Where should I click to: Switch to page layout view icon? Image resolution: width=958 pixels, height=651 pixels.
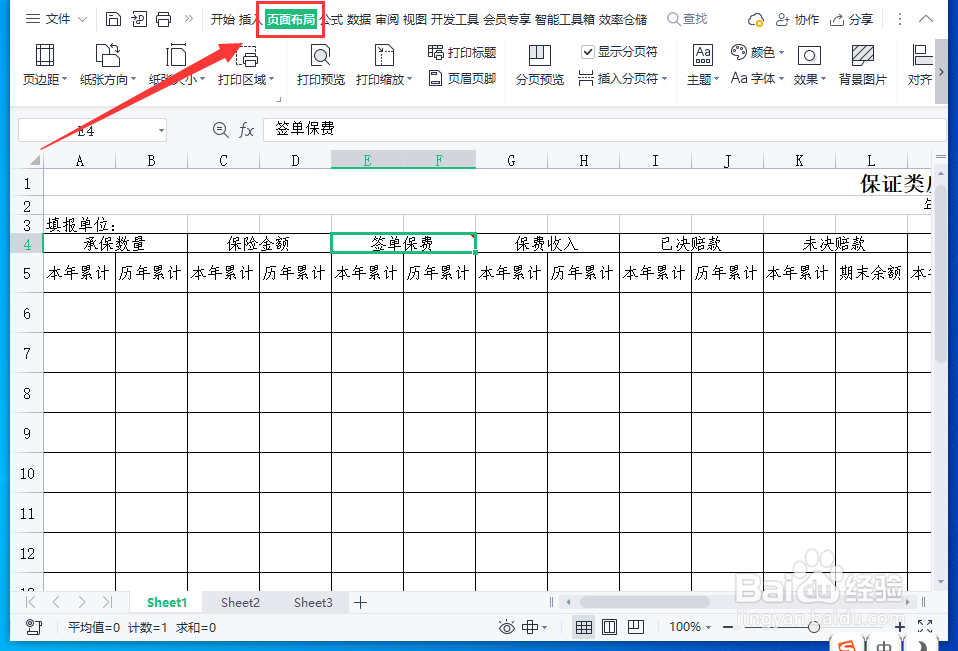pyautogui.click(x=610, y=627)
